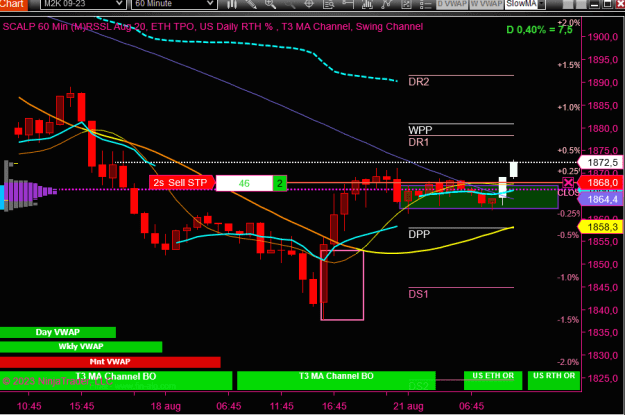The width and height of the screenshot is (625, 415).
Task: Open the list-style toolbar icon
Action: click(425, 4)
